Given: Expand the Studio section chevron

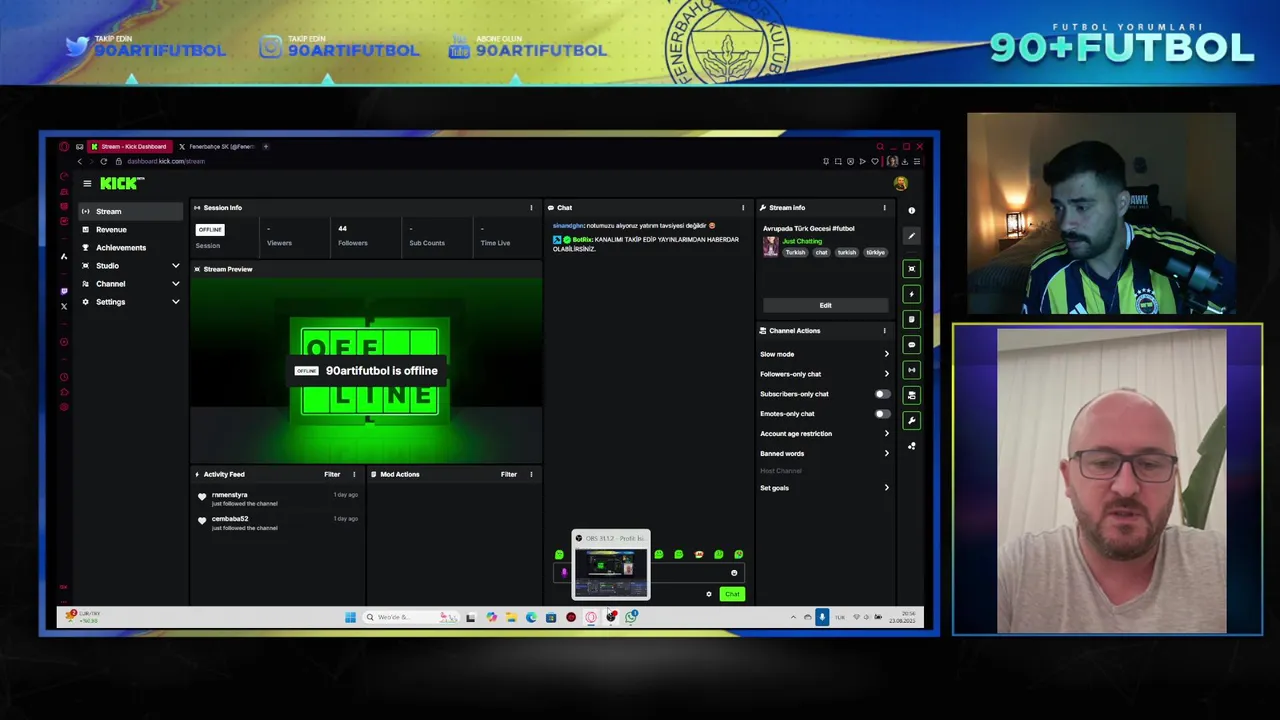Looking at the screenshot, I should (175, 266).
